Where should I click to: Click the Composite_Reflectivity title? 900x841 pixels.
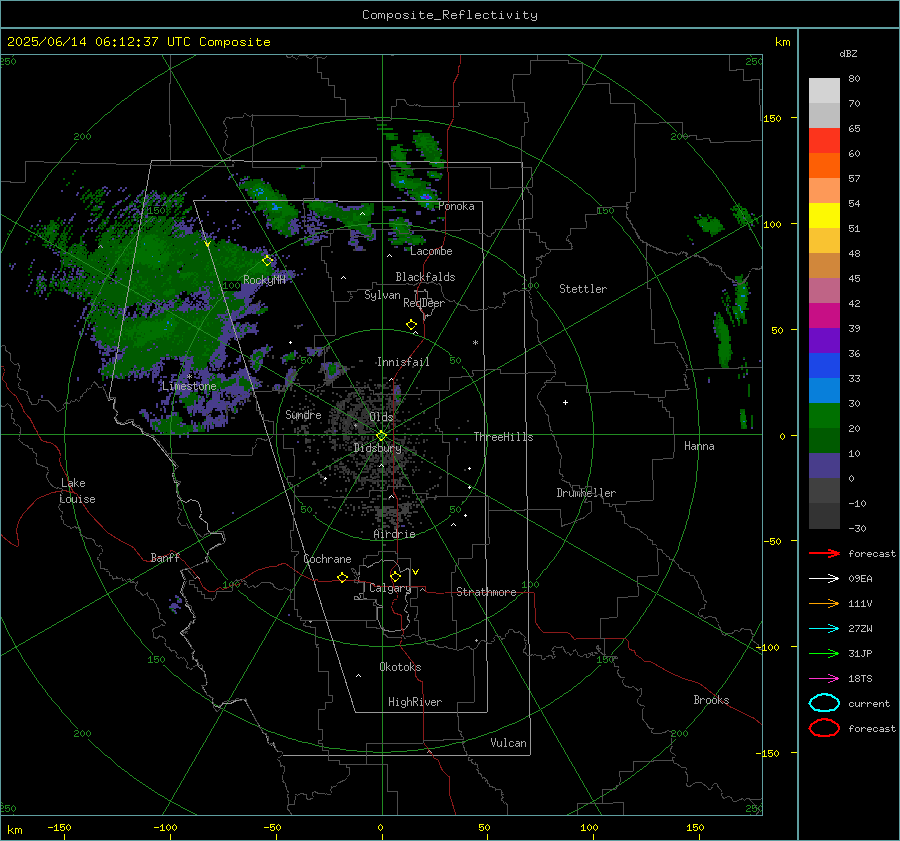(x=449, y=15)
